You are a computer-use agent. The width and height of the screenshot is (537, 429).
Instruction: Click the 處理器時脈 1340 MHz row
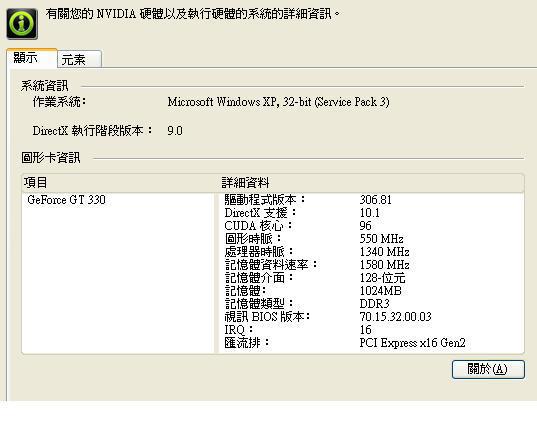click(372, 252)
